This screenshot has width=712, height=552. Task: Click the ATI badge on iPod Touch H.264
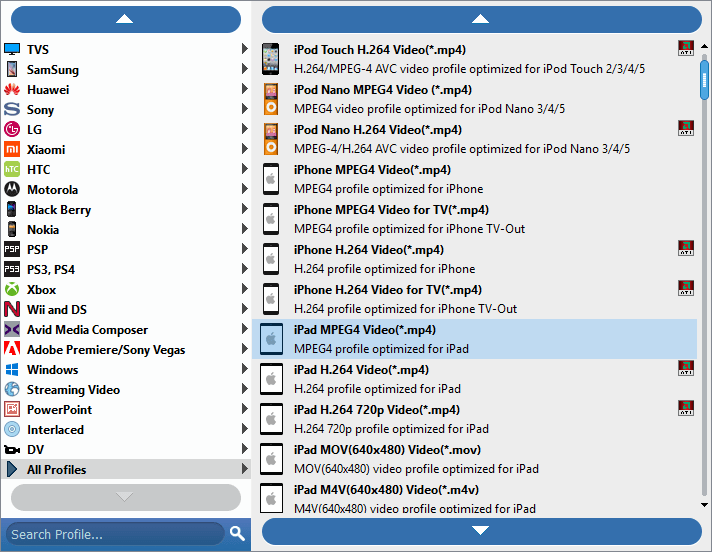tap(686, 48)
